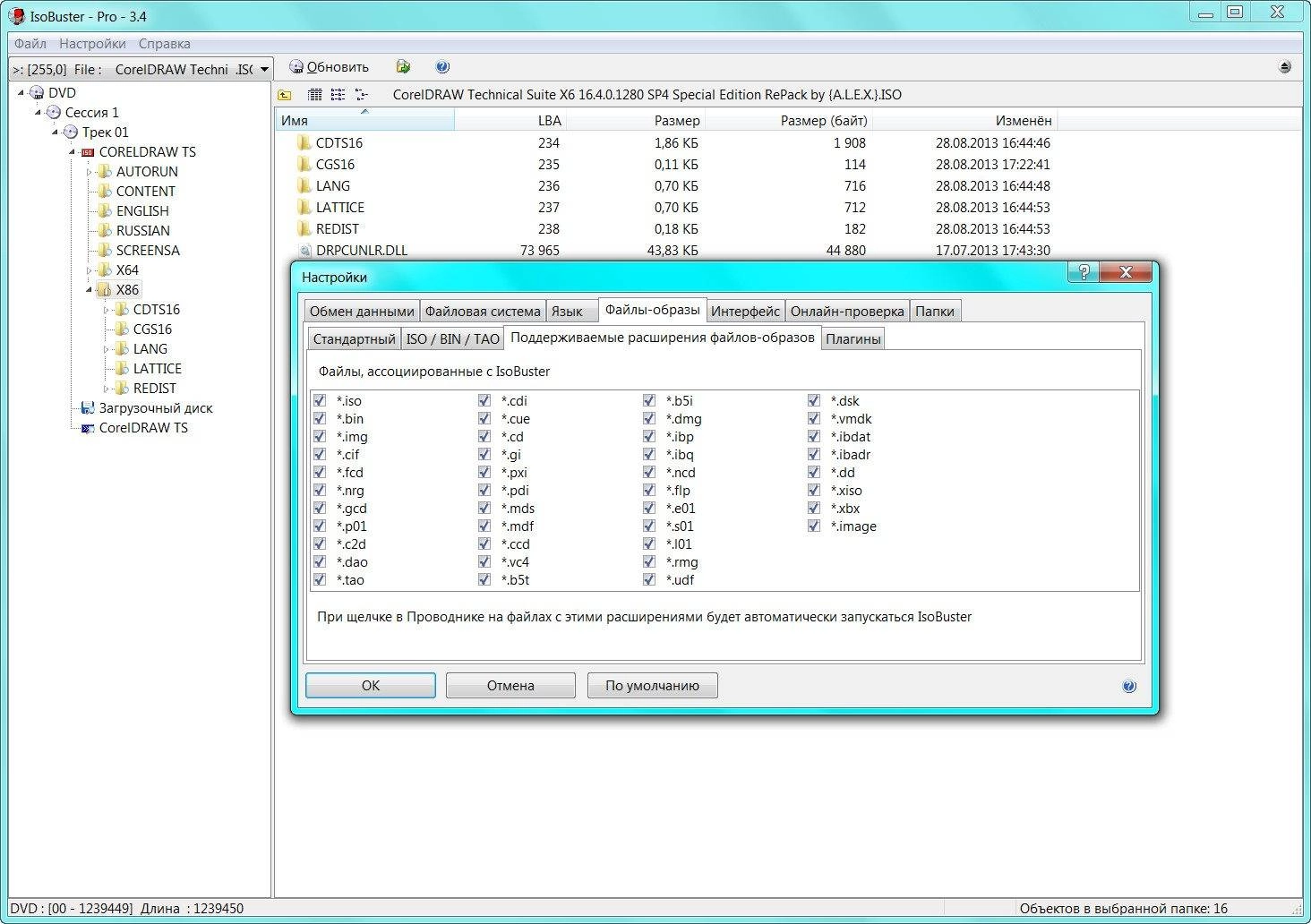The height and width of the screenshot is (924, 1311).
Task: Select the CONTENT folder in tree
Action: pyautogui.click(x=105, y=191)
